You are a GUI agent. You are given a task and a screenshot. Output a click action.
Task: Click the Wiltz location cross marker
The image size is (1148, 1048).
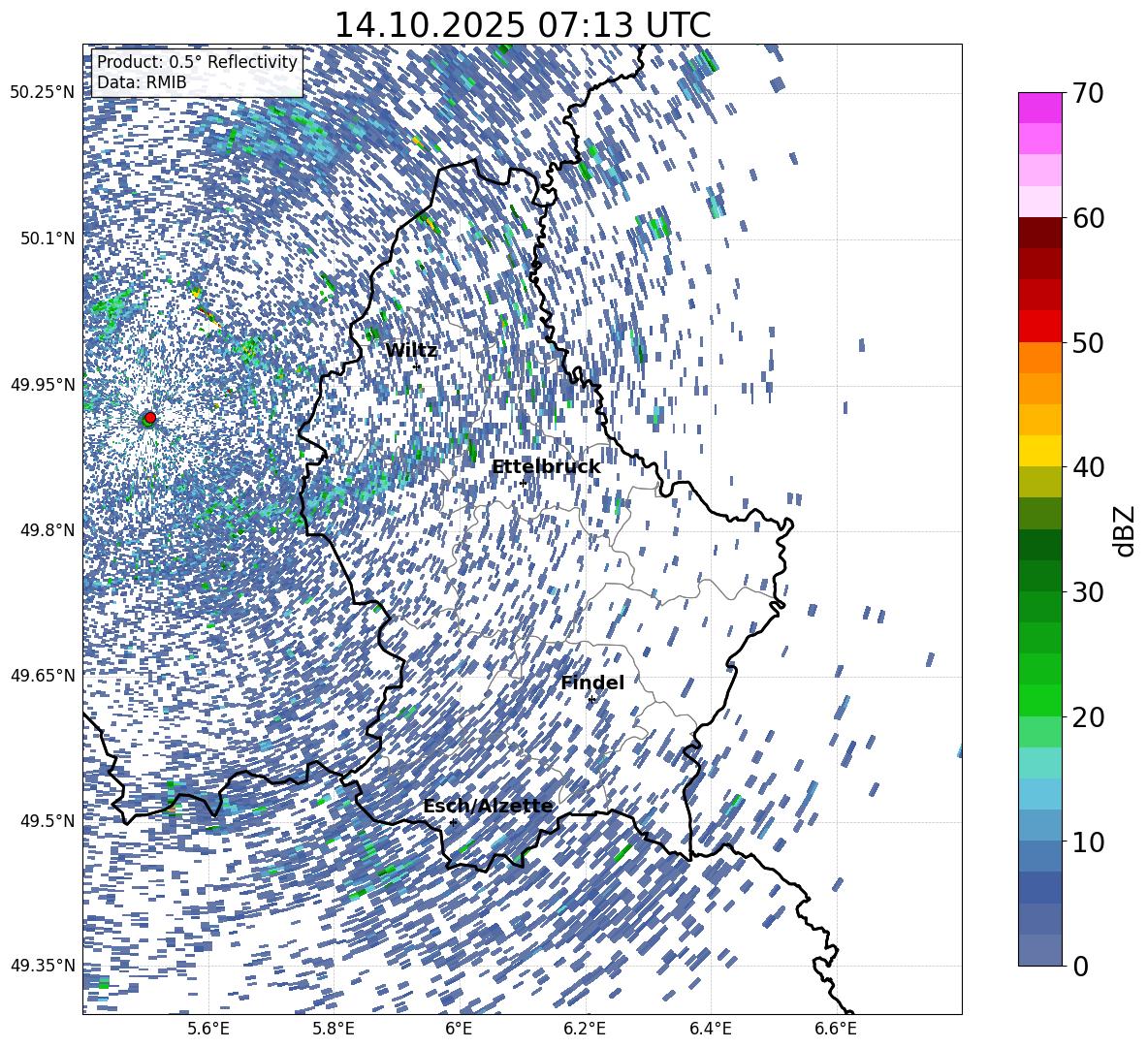[417, 367]
